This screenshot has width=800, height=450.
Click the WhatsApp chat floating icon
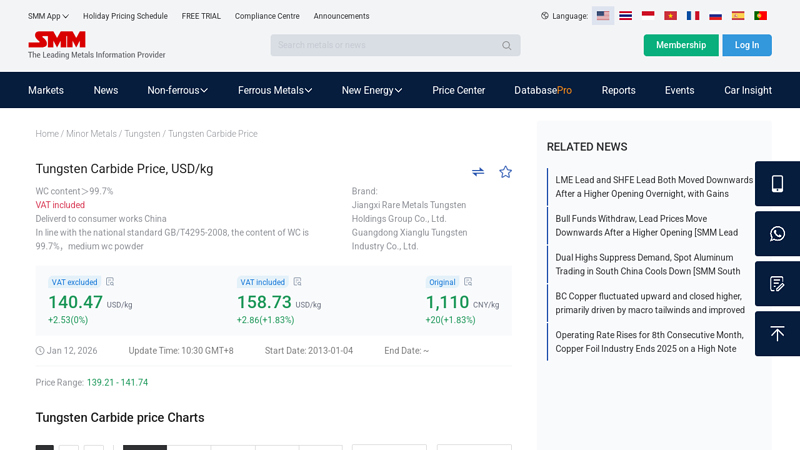click(x=777, y=234)
